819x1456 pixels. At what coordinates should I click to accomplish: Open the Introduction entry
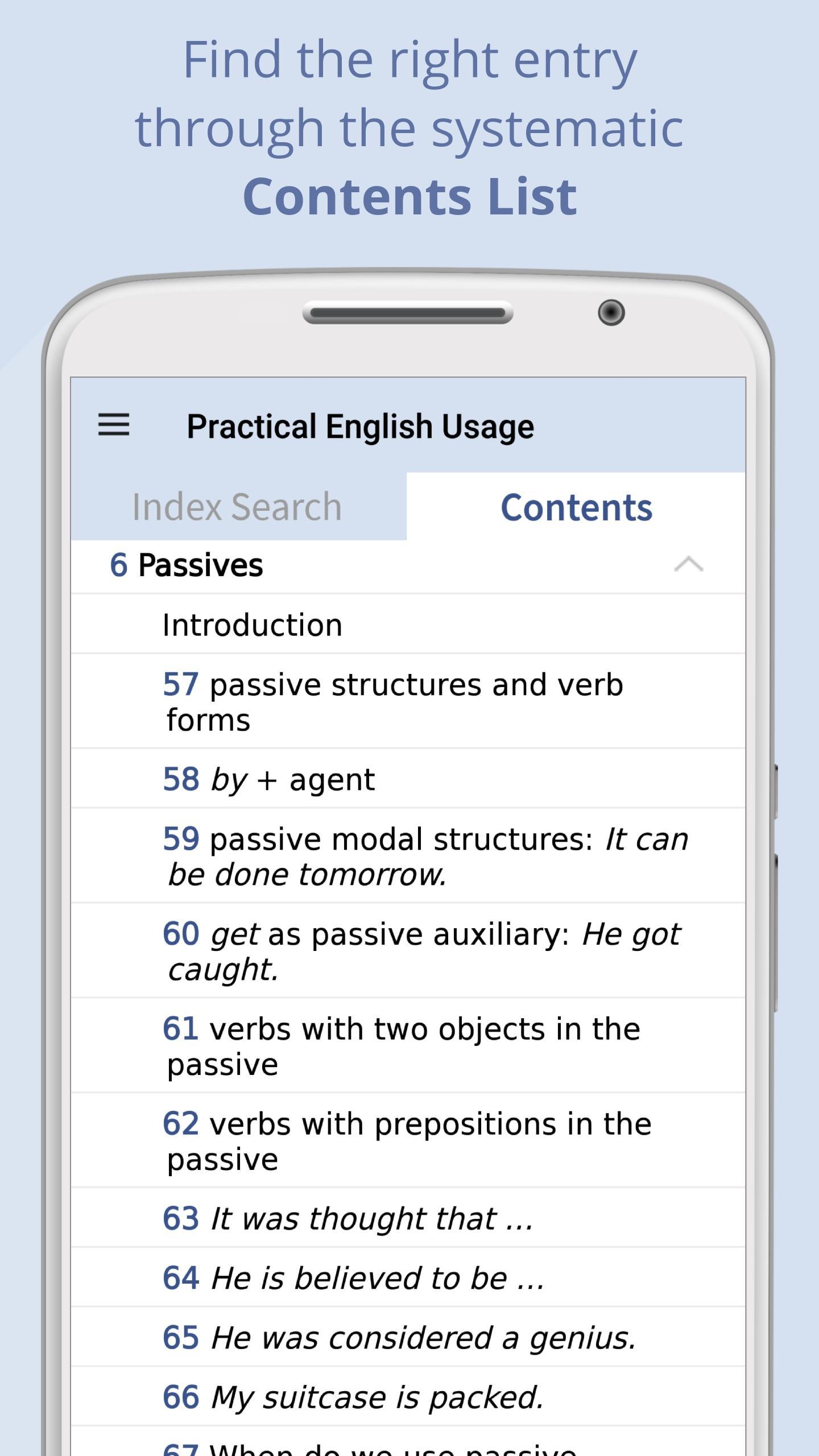coord(253,625)
